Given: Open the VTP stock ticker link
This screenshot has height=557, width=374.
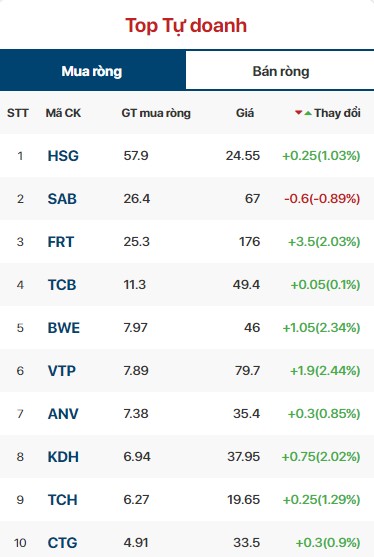Looking at the screenshot, I should (62, 371).
